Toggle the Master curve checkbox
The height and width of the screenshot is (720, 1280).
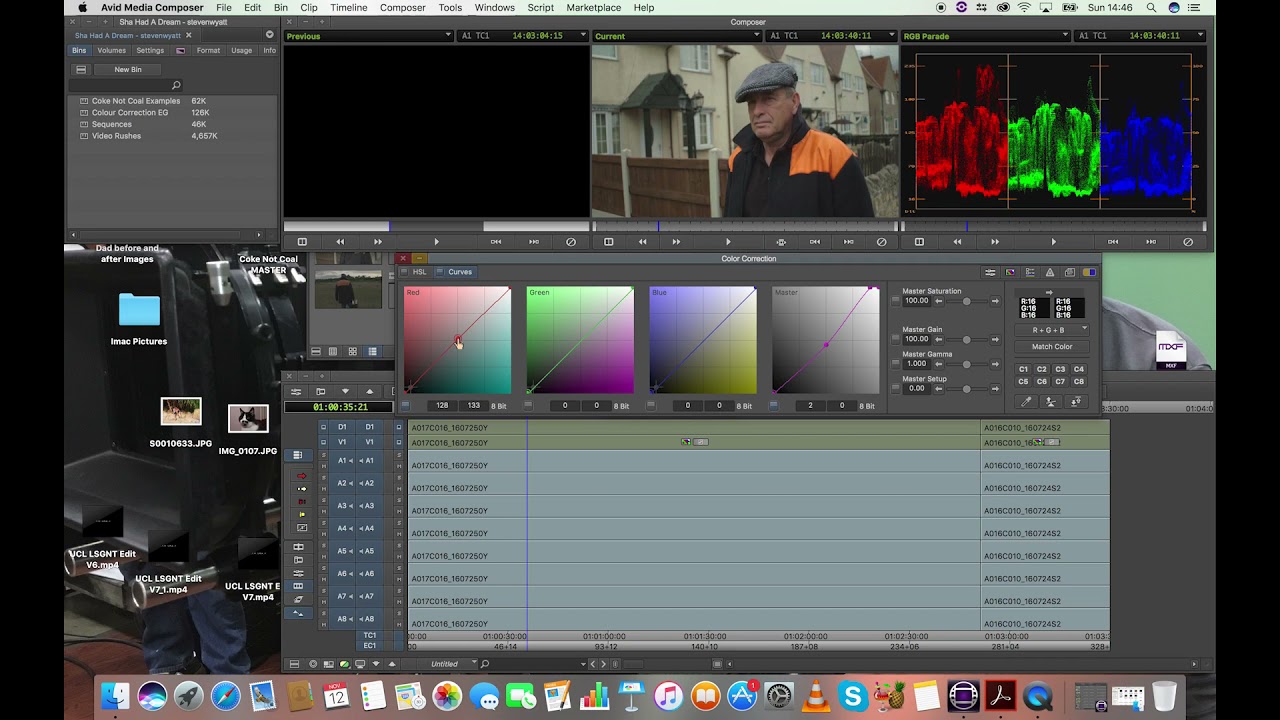pos(774,405)
